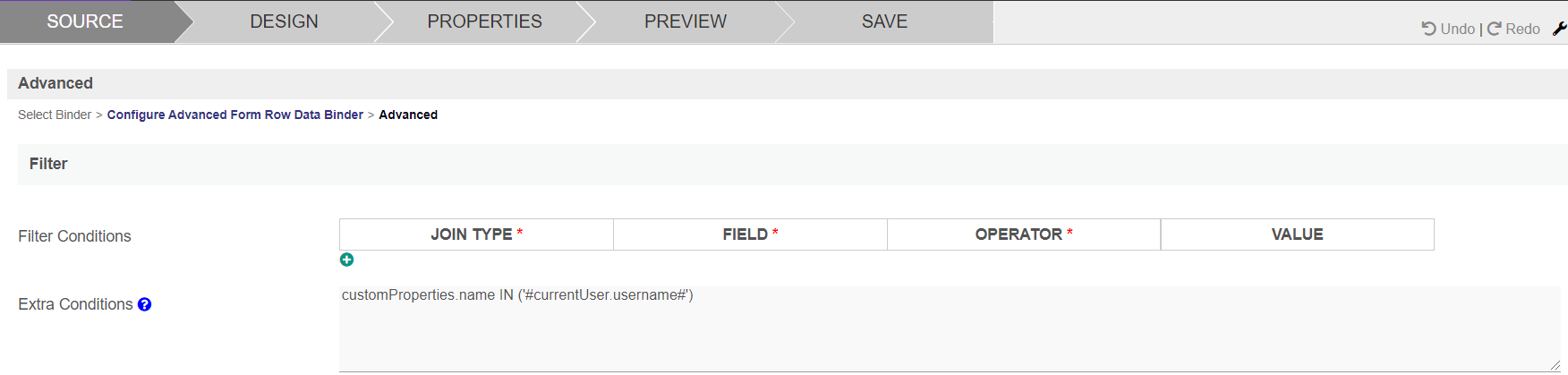
Task: Click the Redo arrow icon
Action: click(1494, 29)
